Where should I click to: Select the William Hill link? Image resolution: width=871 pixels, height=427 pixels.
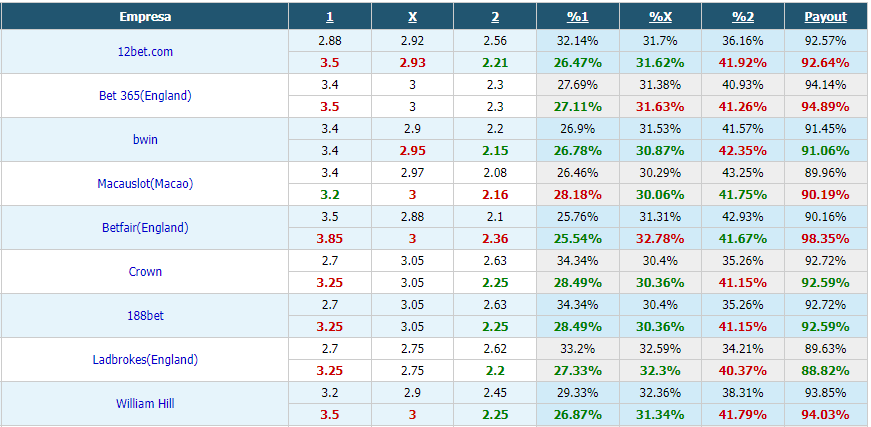tap(145, 404)
